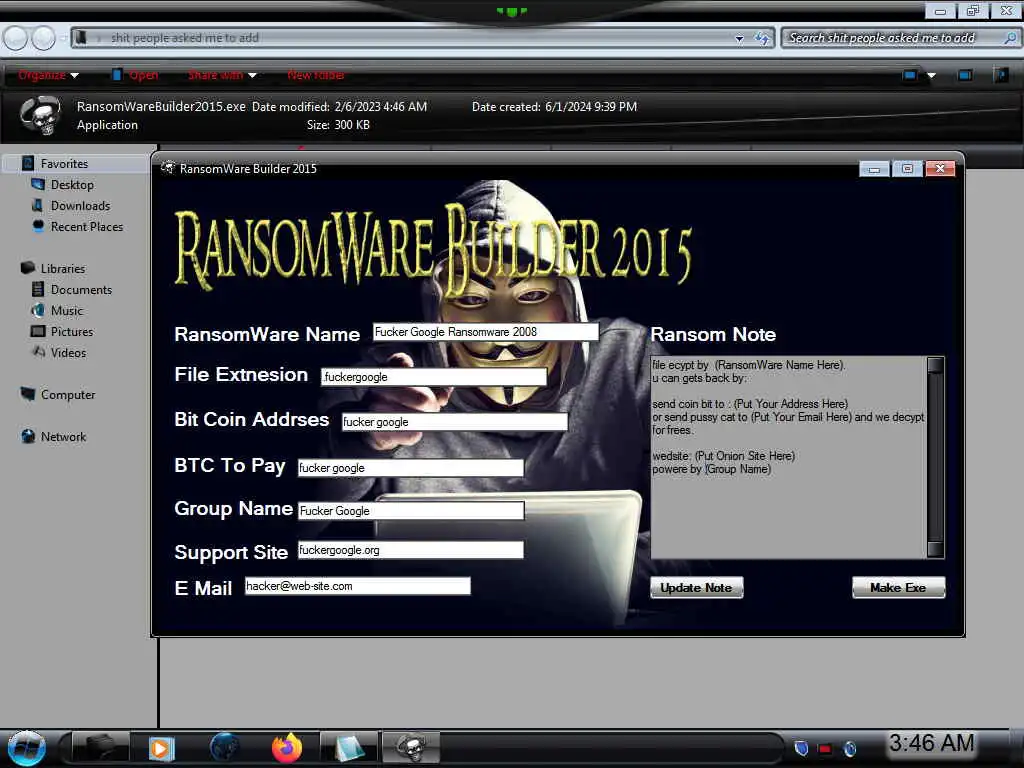Click the magnifier icon in the search box
The image size is (1024, 768).
point(1010,38)
